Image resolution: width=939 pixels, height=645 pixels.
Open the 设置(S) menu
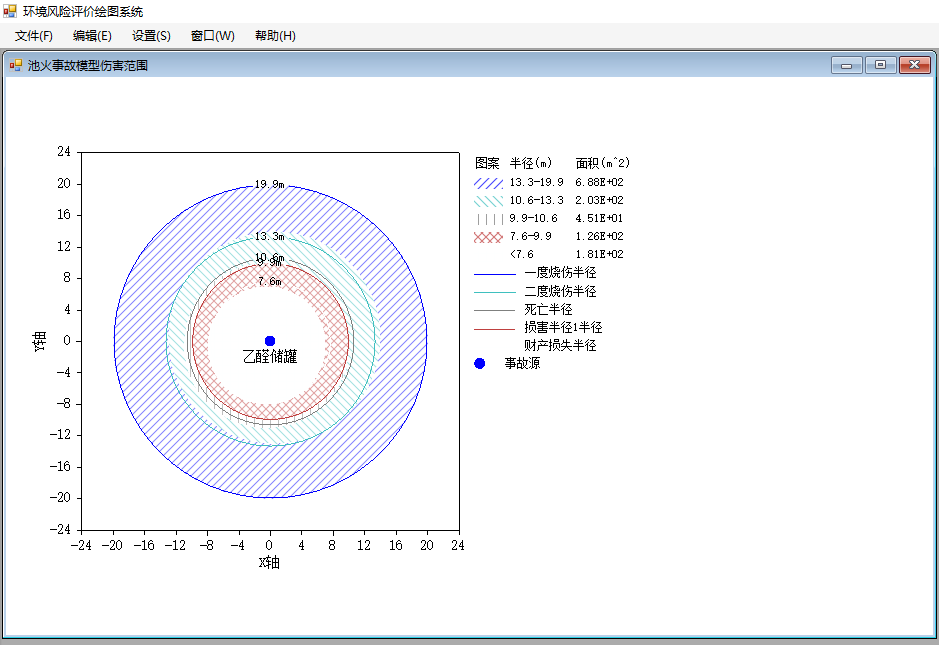[151, 36]
